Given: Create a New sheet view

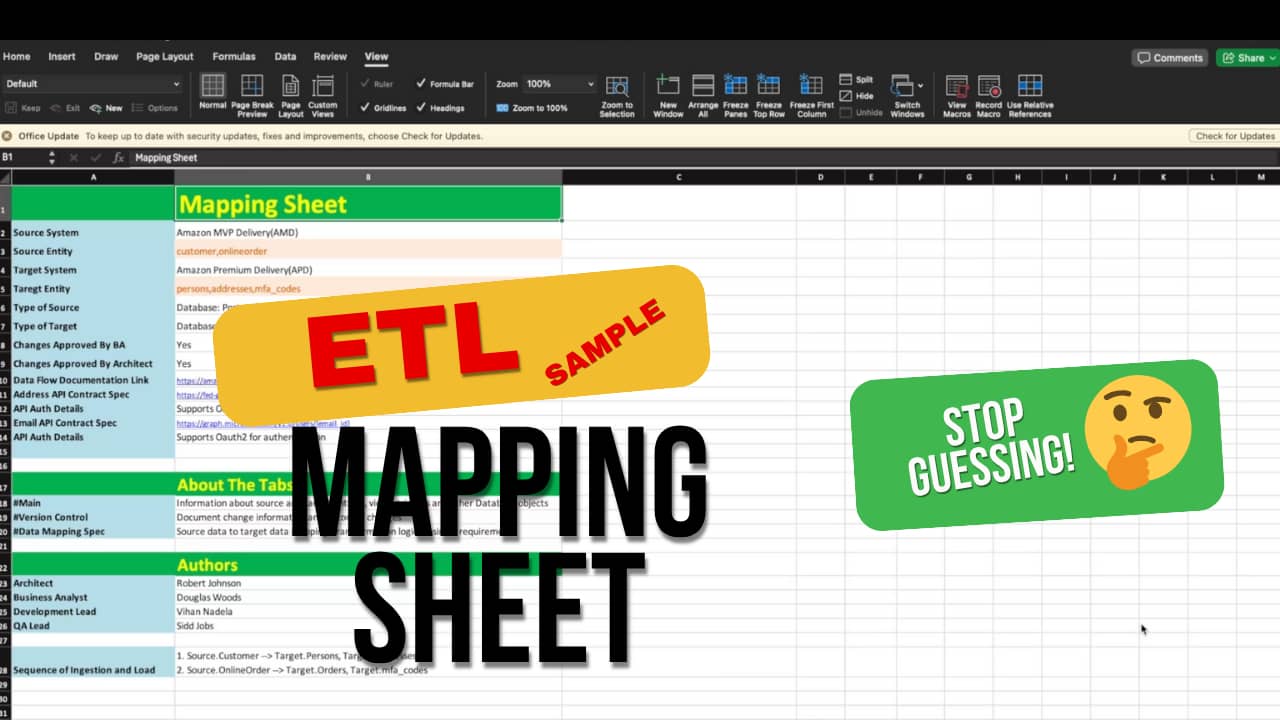Looking at the screenshot, I should click(x=106, y=108).
